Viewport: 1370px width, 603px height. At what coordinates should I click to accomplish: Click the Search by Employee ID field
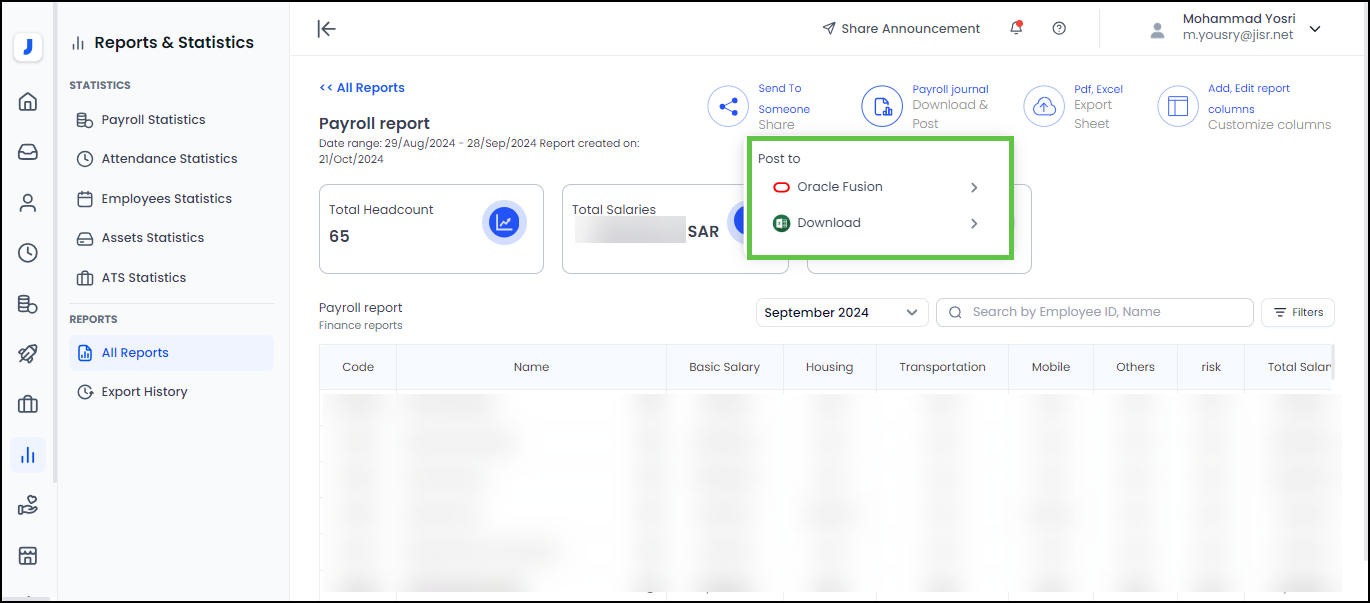click(1100, 312)
